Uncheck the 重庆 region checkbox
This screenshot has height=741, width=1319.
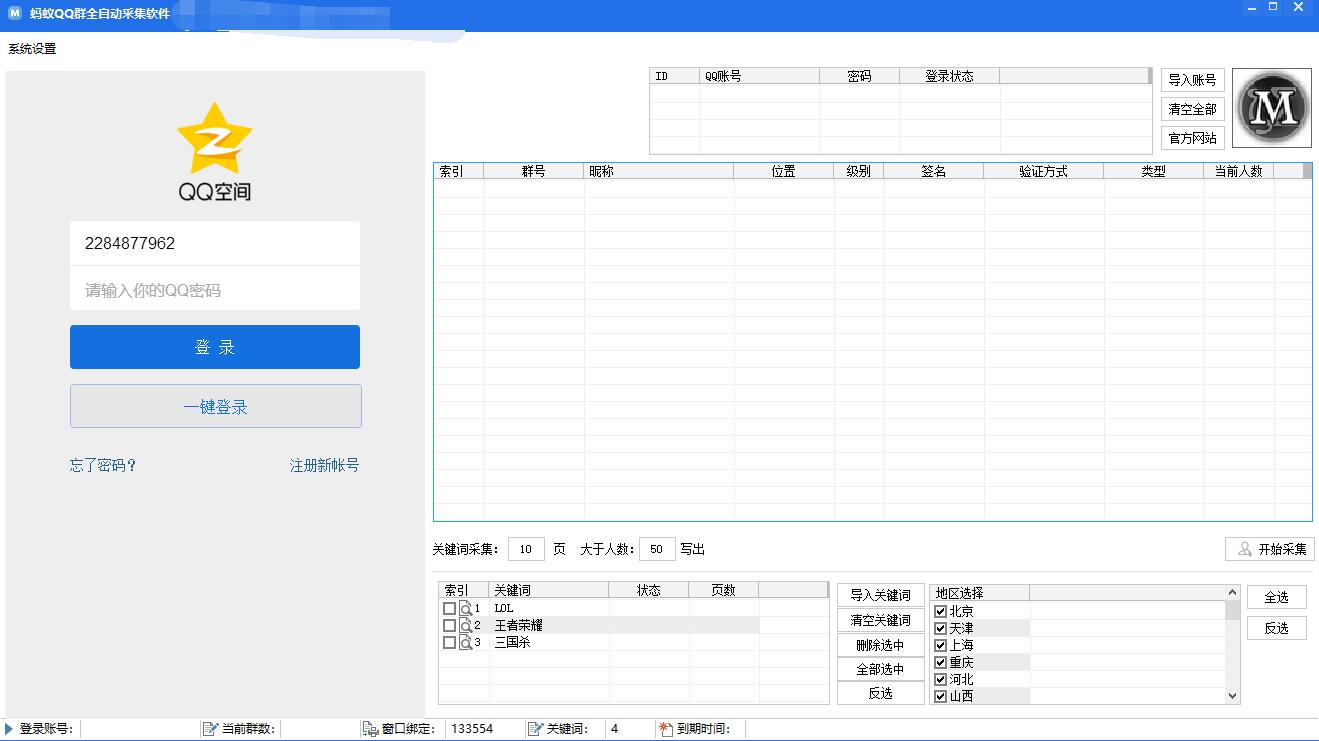pyautogui.click(x=940, y=662)
